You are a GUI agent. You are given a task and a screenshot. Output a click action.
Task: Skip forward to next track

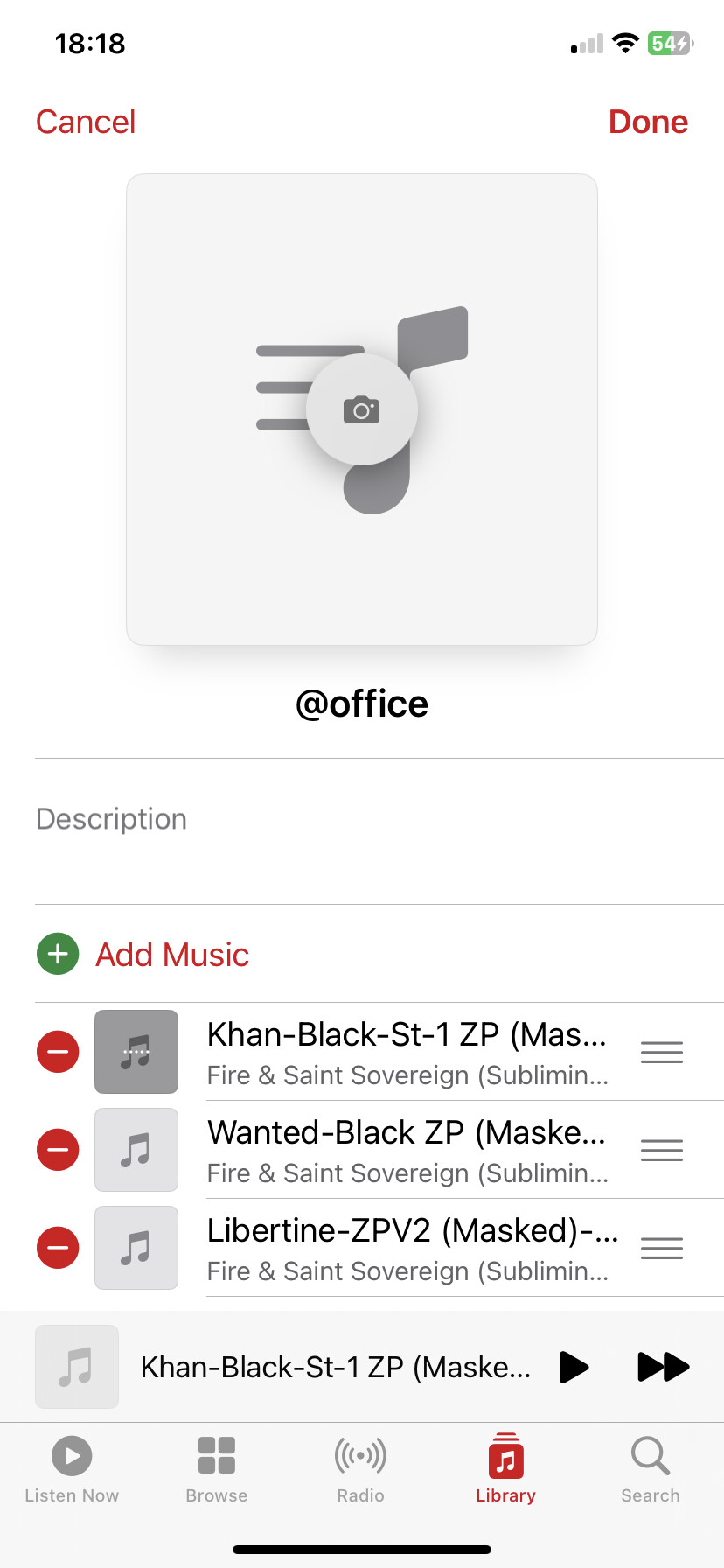tap(664, 1367)
